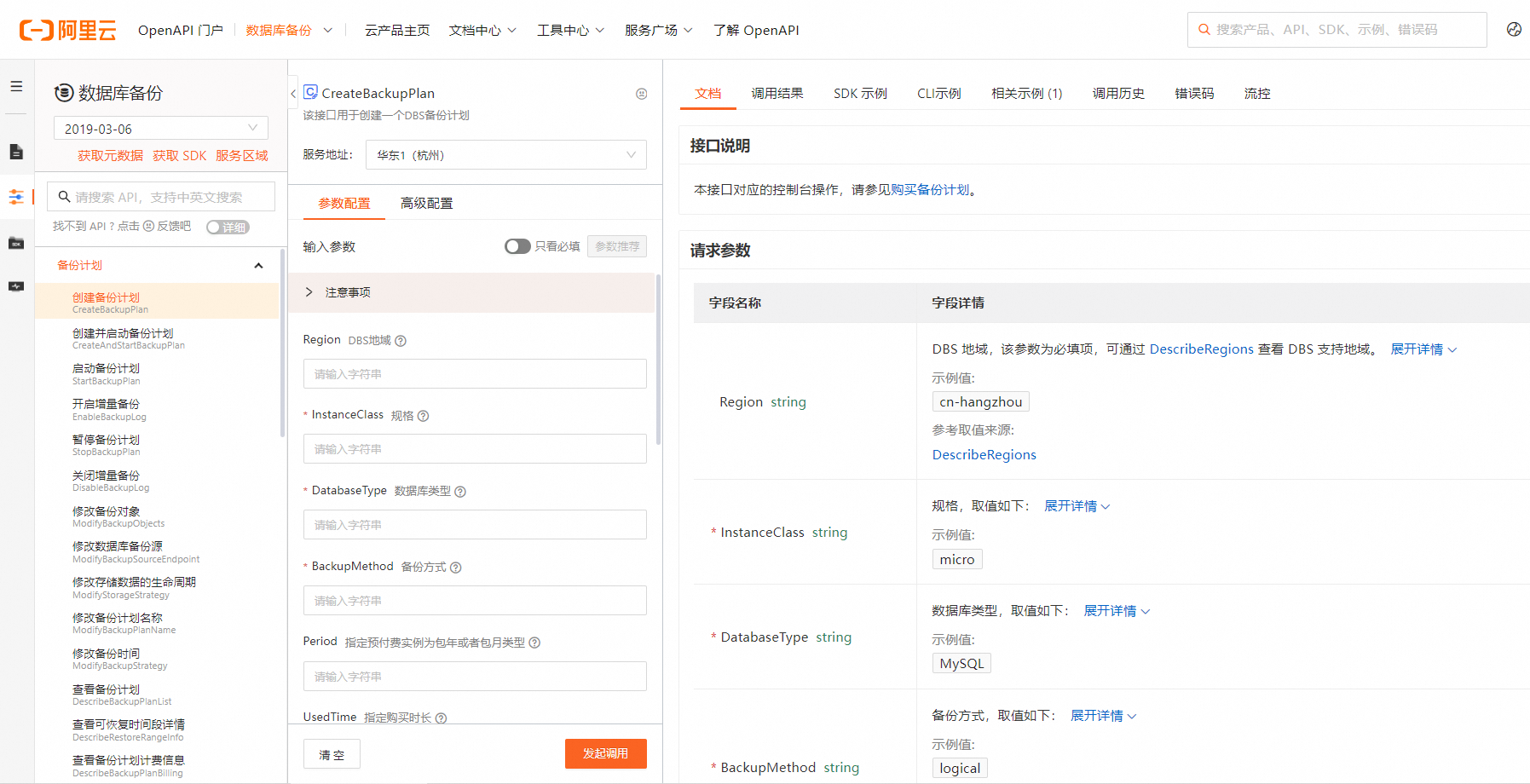Click the Alibaba Cloud logo
The height and width of the screenshot is (784, 1530).
tap(67, 30)
